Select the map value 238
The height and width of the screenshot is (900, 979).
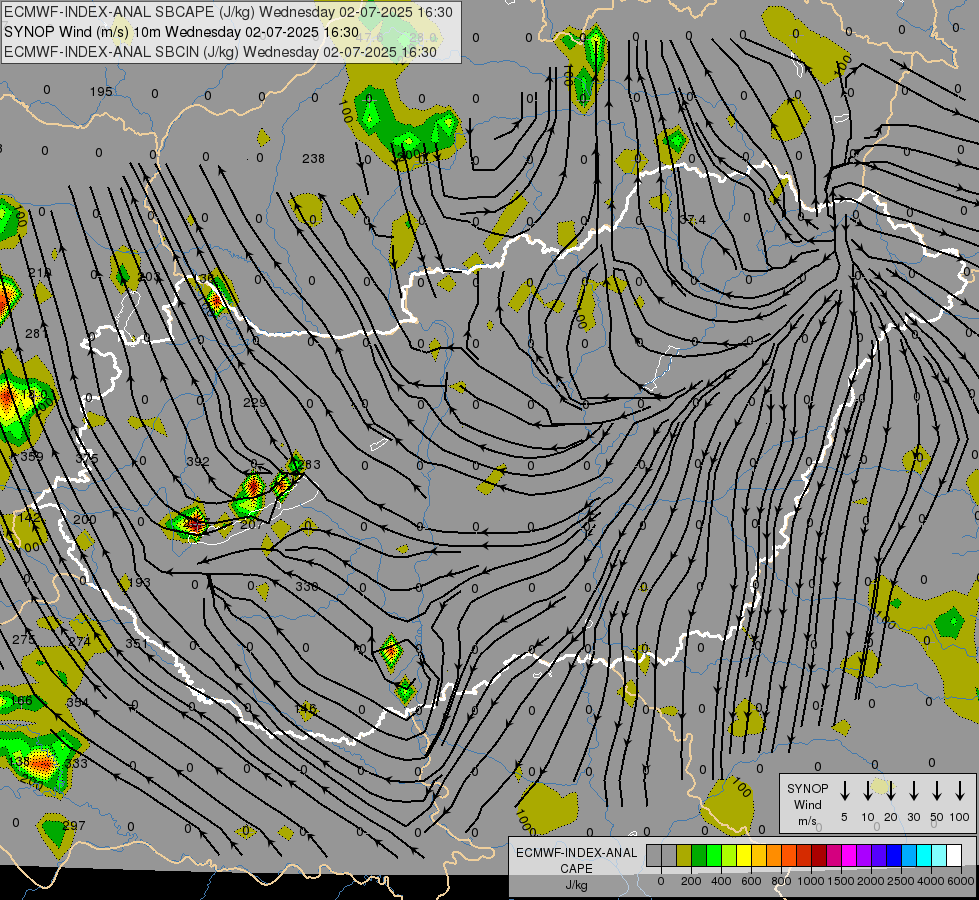pyautogui.click(x=313, y=159)
